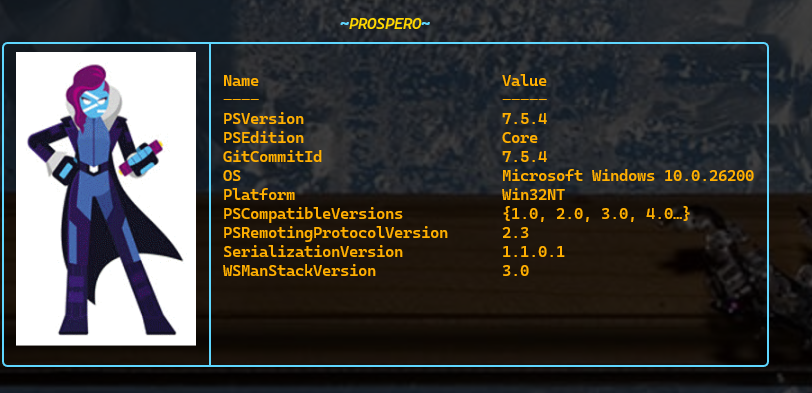Click the GitCommitId value 7.5.4
This screenshot has height=393, width=812.
(x=524, y=157)
